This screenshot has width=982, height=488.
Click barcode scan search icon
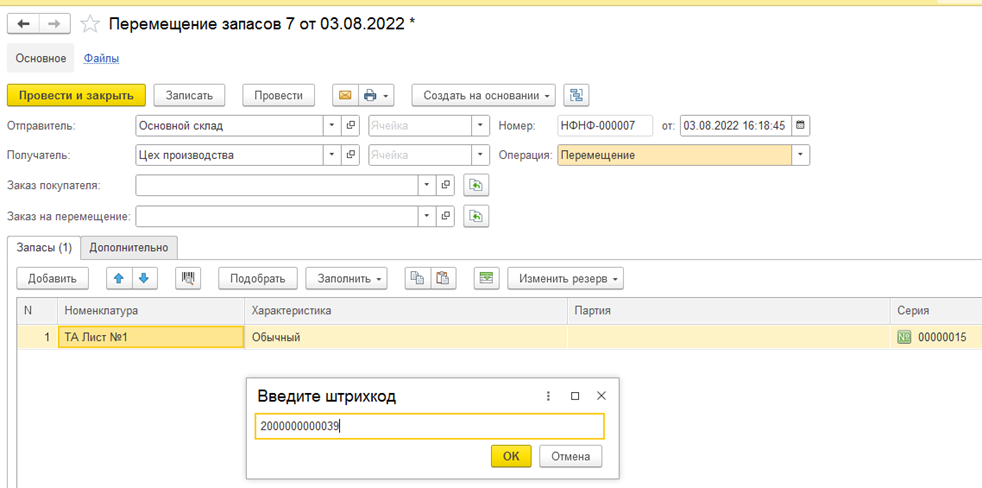coord(187,279)
